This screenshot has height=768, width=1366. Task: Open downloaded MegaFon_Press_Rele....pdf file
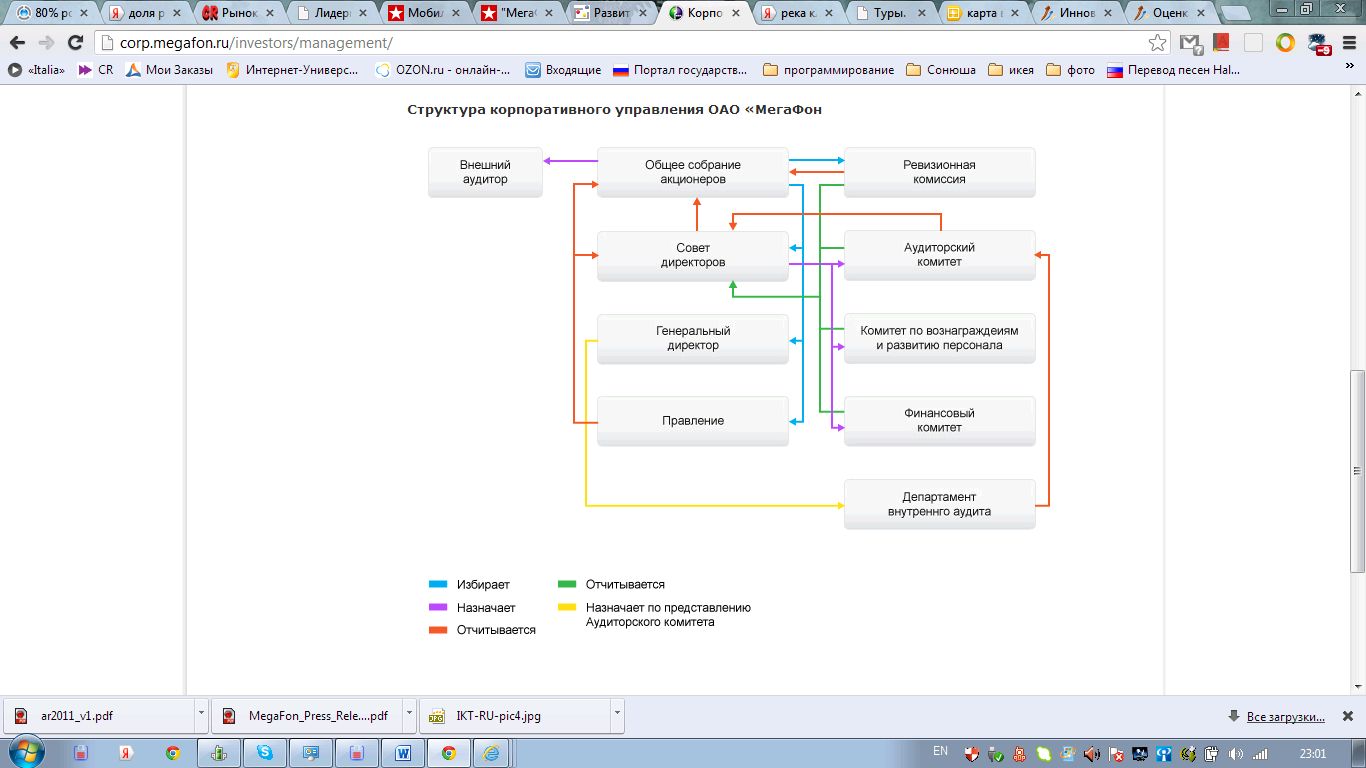click(x=306, y=716)
